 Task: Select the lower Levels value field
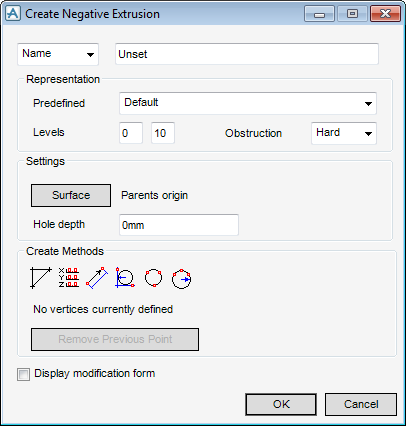coord(131,133)
